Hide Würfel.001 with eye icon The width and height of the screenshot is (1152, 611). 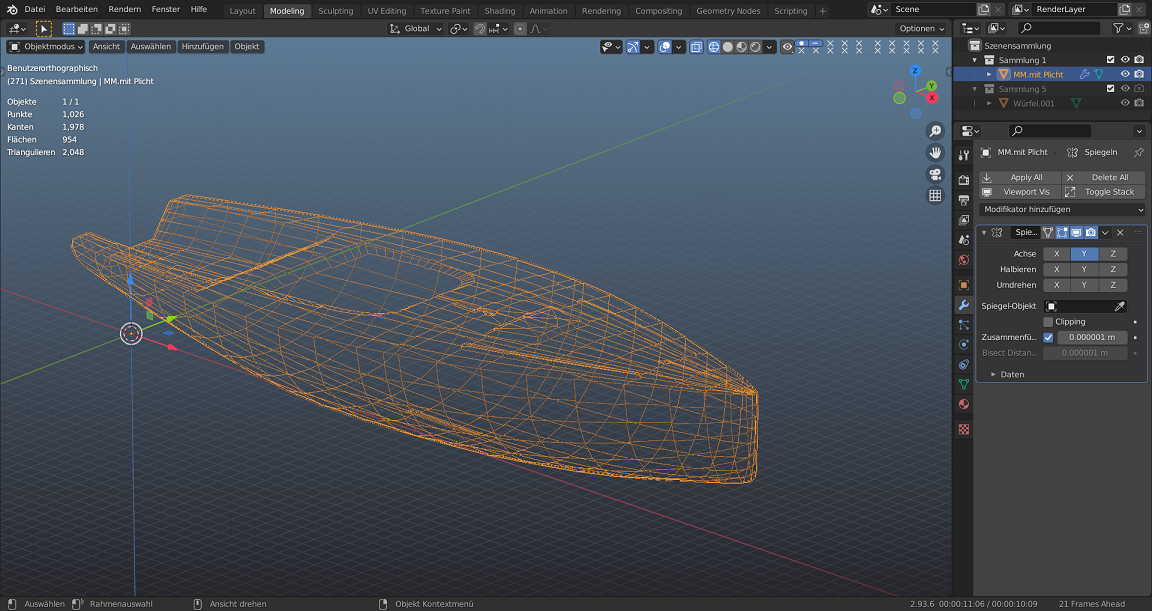tap(1125, 104)
